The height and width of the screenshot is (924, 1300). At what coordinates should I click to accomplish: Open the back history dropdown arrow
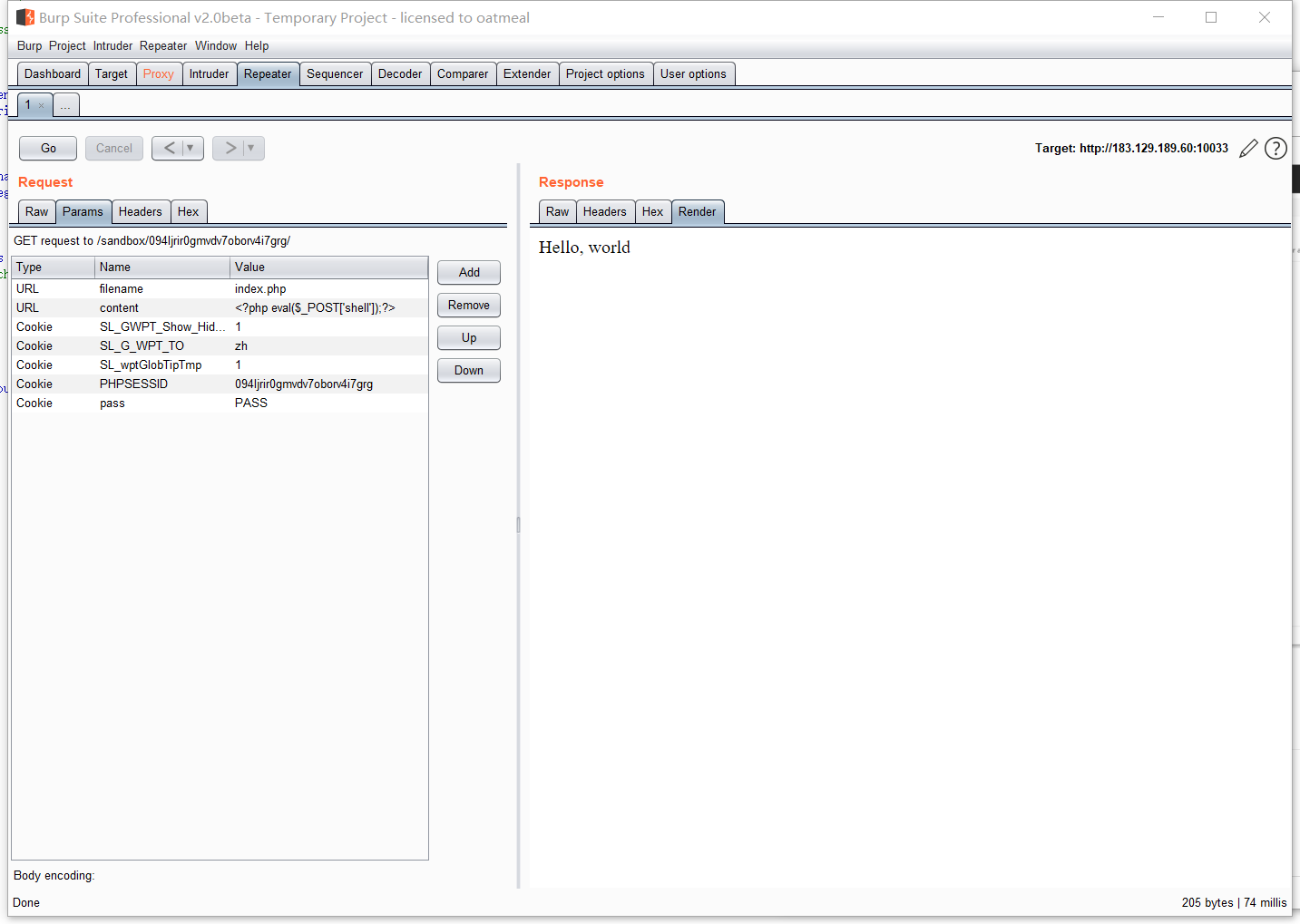(191, 148)
